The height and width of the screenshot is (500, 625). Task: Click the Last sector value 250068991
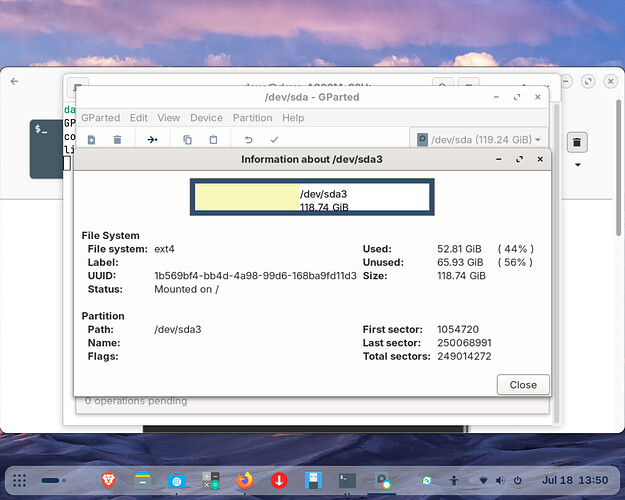(x=464, y=343)
